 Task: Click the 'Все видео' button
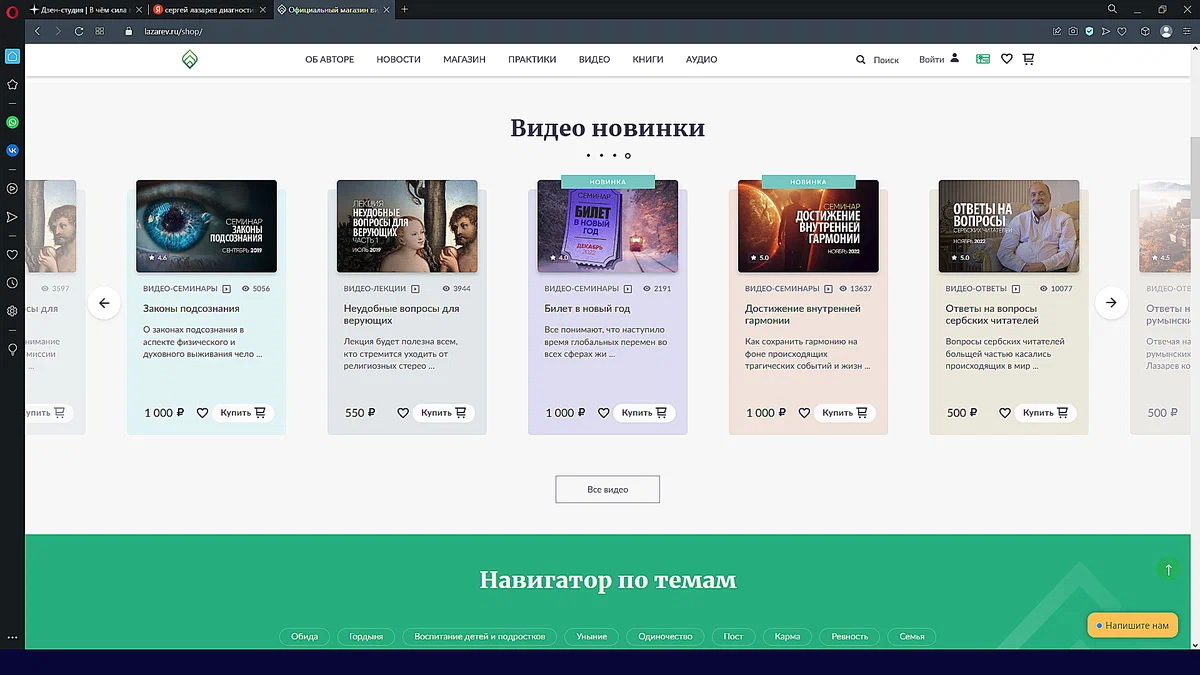tap(607, 489)
